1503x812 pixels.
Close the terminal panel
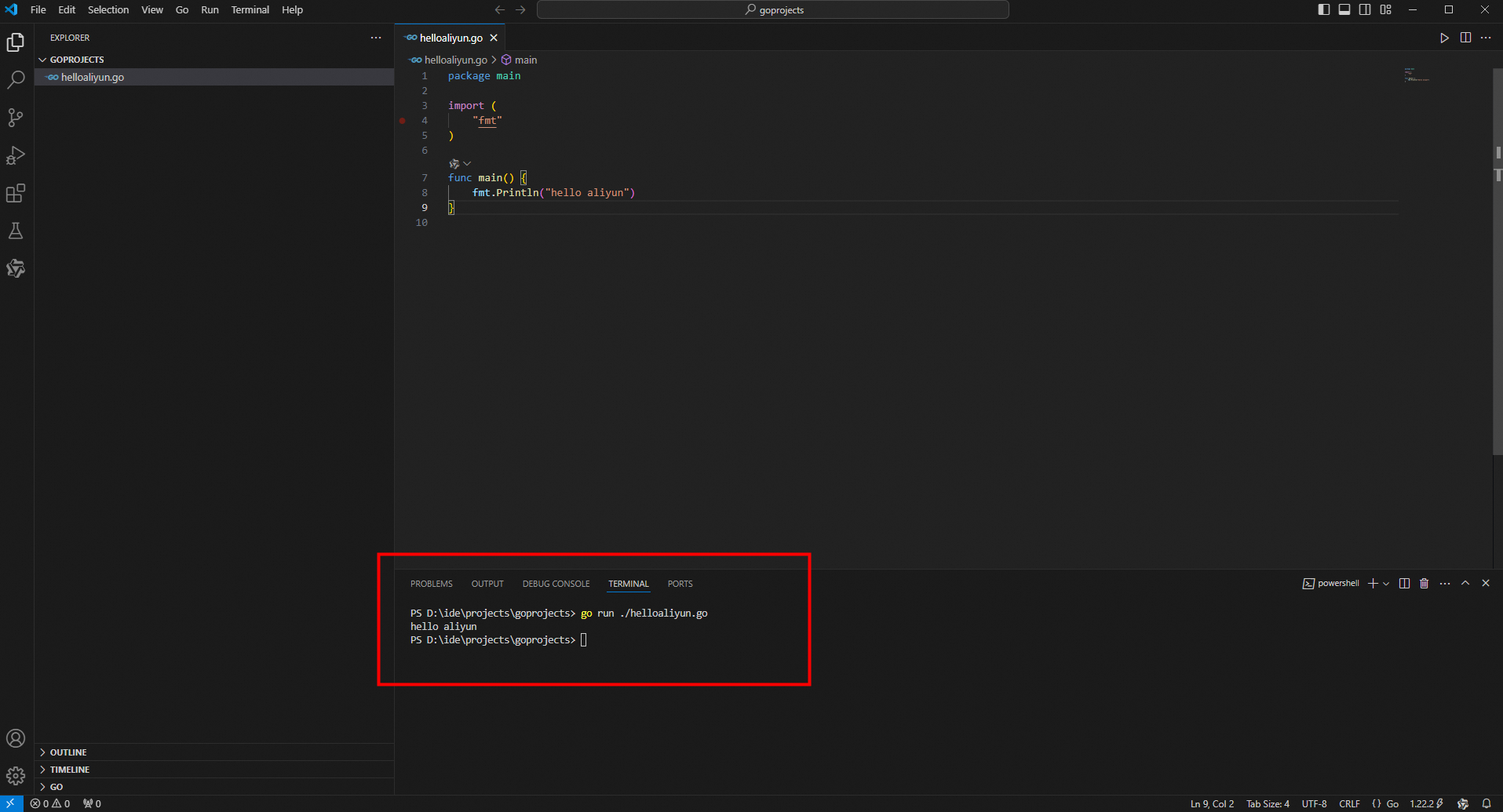click(1486, 583)
